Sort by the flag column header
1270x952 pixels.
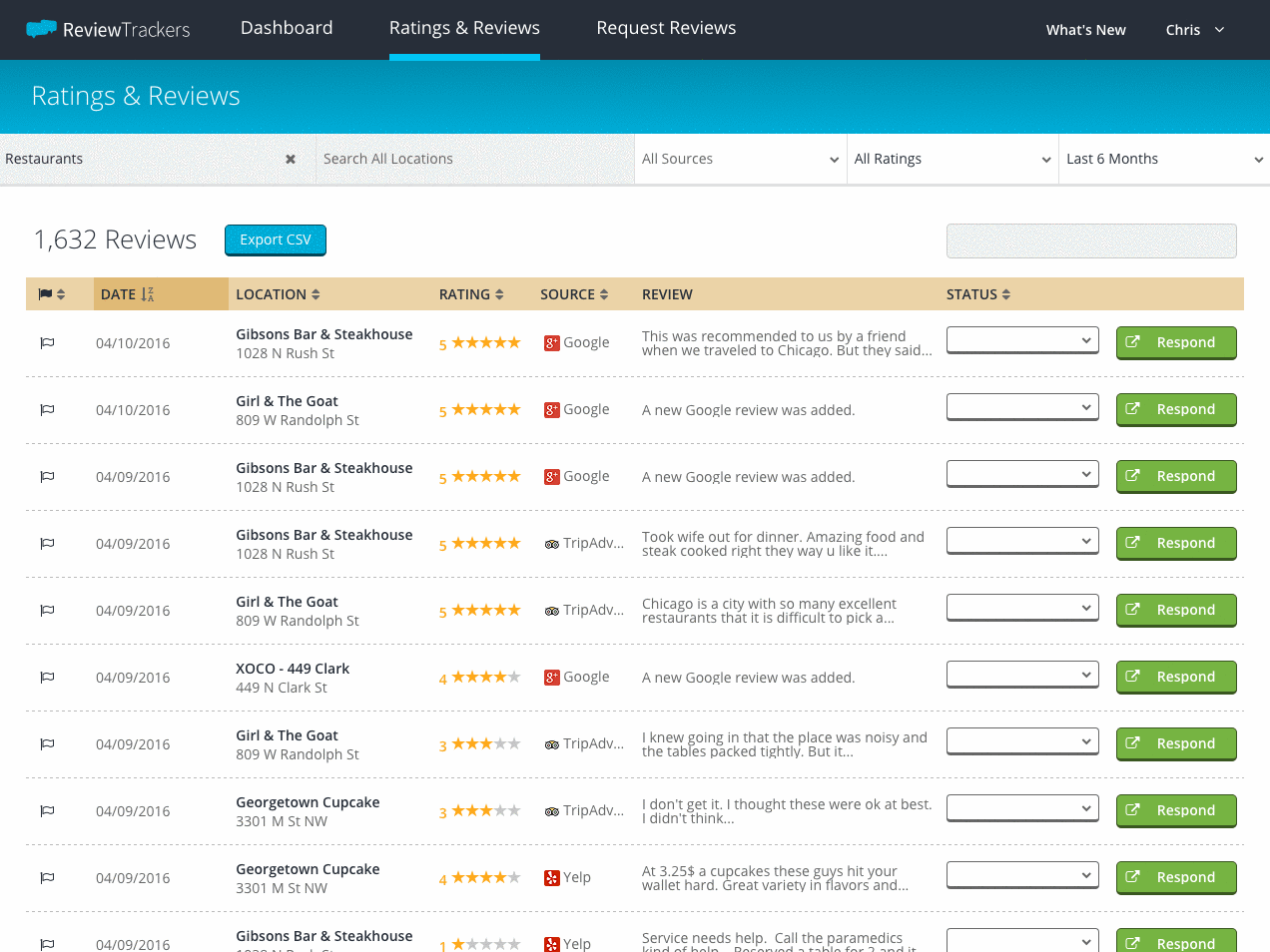(x=51, y=294)
